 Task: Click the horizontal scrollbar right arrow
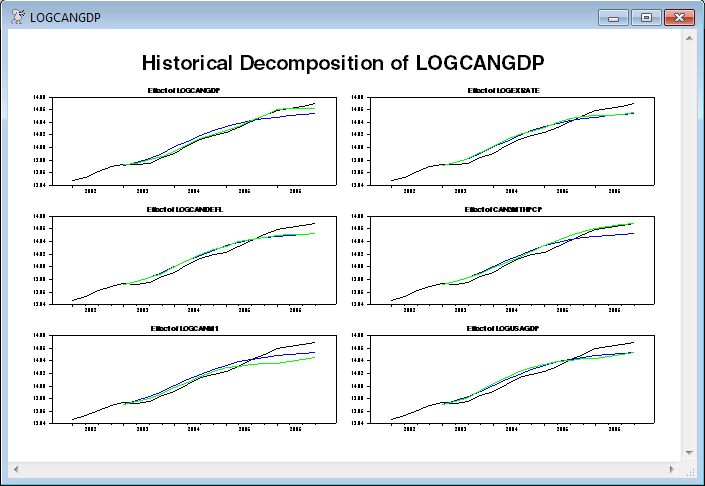671,468
